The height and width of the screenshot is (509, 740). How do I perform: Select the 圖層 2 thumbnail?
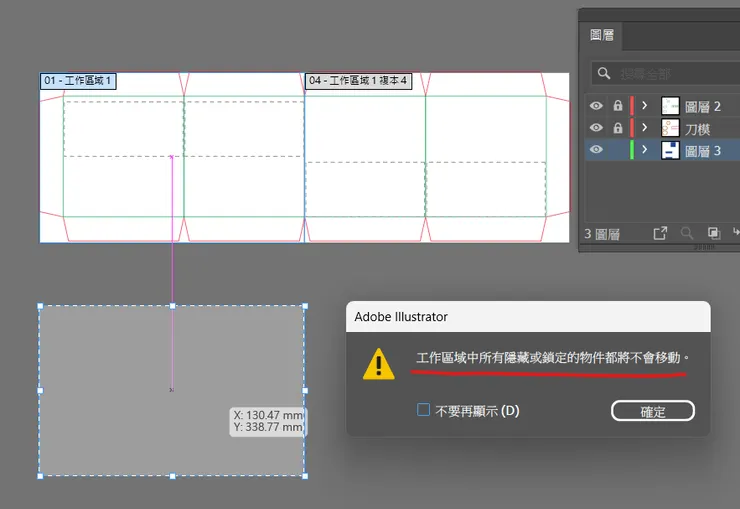pos(670,106)
